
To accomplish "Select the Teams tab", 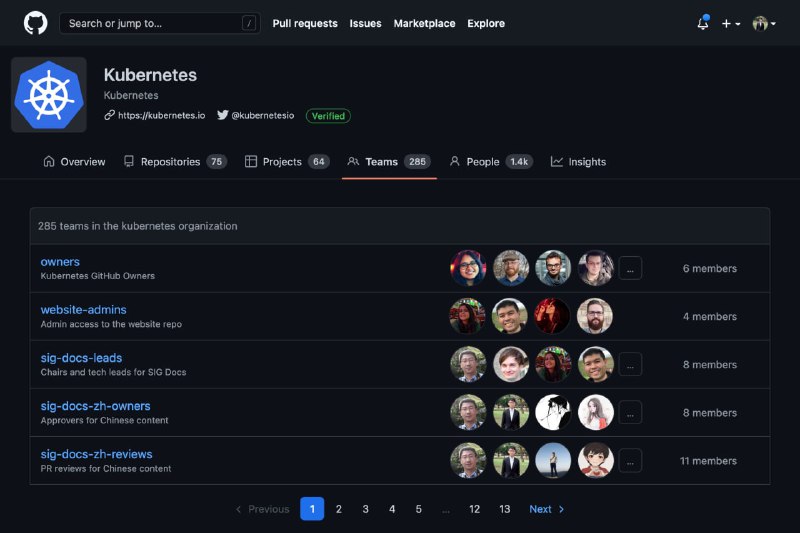I will coord(389,162).
